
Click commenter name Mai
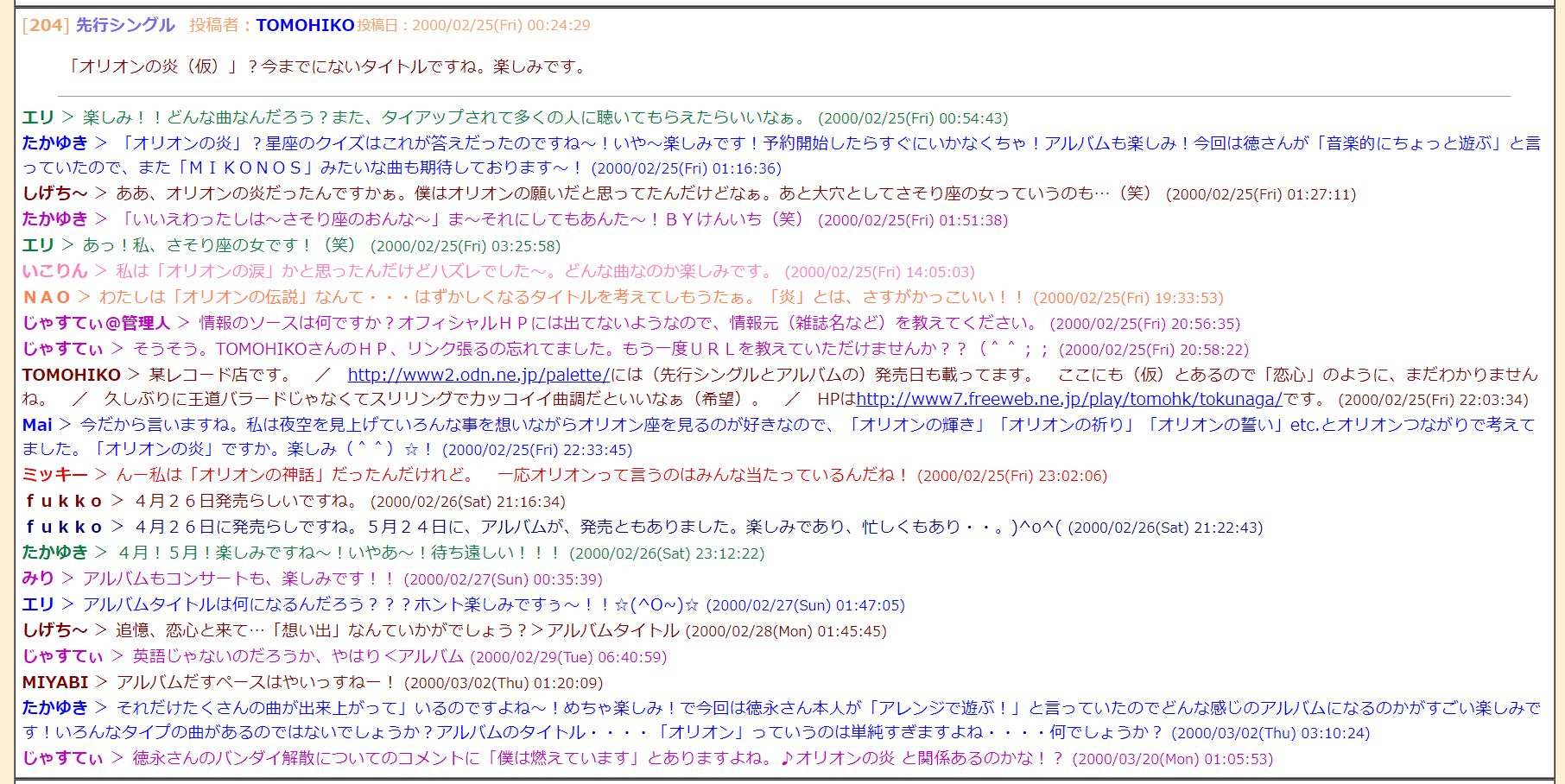click(37, 425)
